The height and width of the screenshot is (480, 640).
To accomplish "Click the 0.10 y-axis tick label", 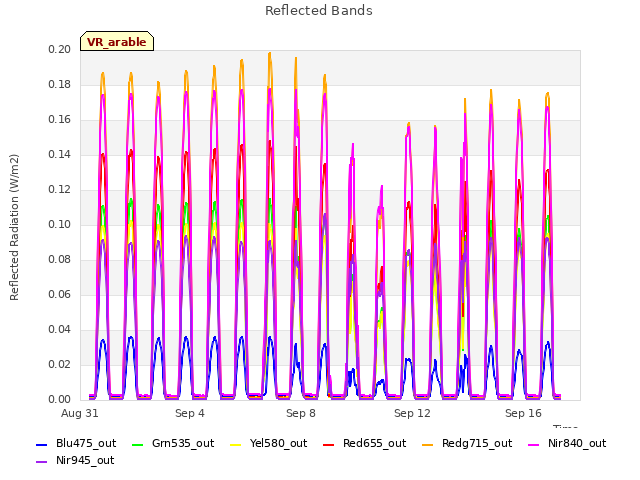I will click(60, 224).
